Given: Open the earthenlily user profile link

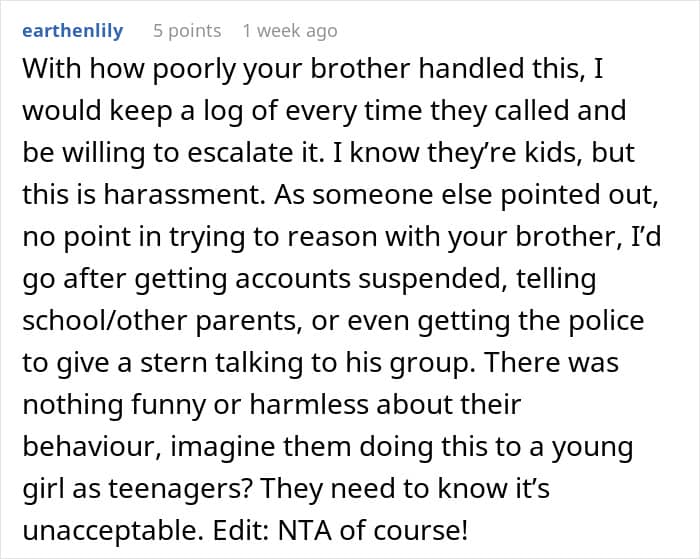Looking at the screenshot, I should pyautogui.click(x=73, y=31).
